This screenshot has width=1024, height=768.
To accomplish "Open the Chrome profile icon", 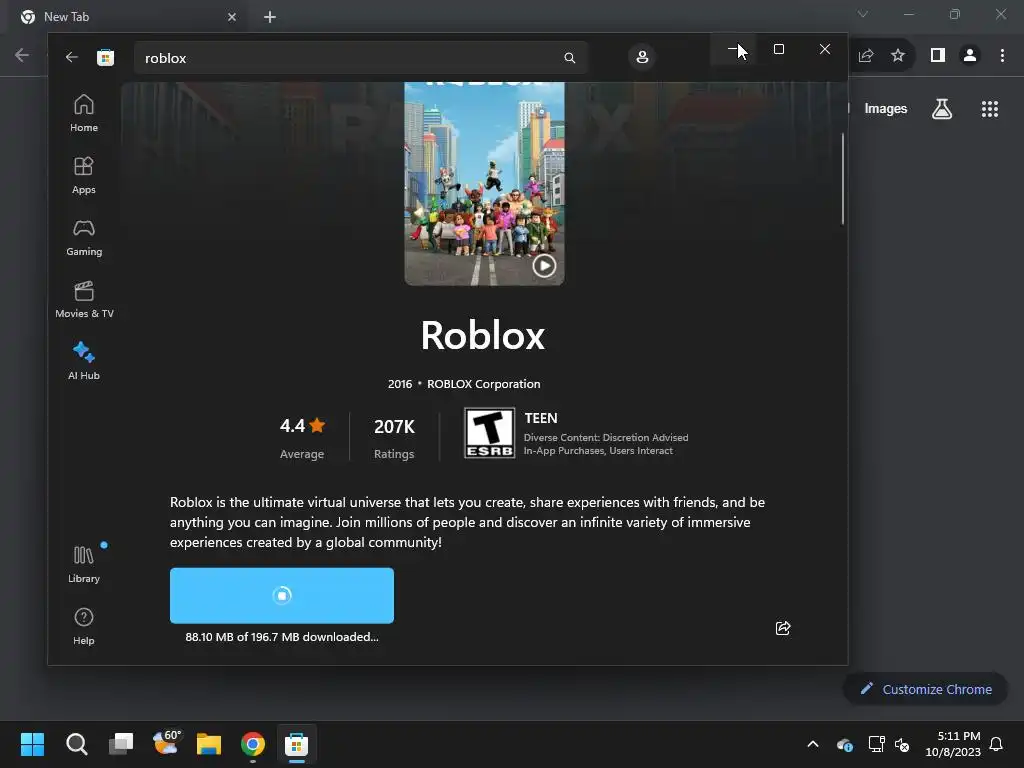I will click(x=970, y=56).
